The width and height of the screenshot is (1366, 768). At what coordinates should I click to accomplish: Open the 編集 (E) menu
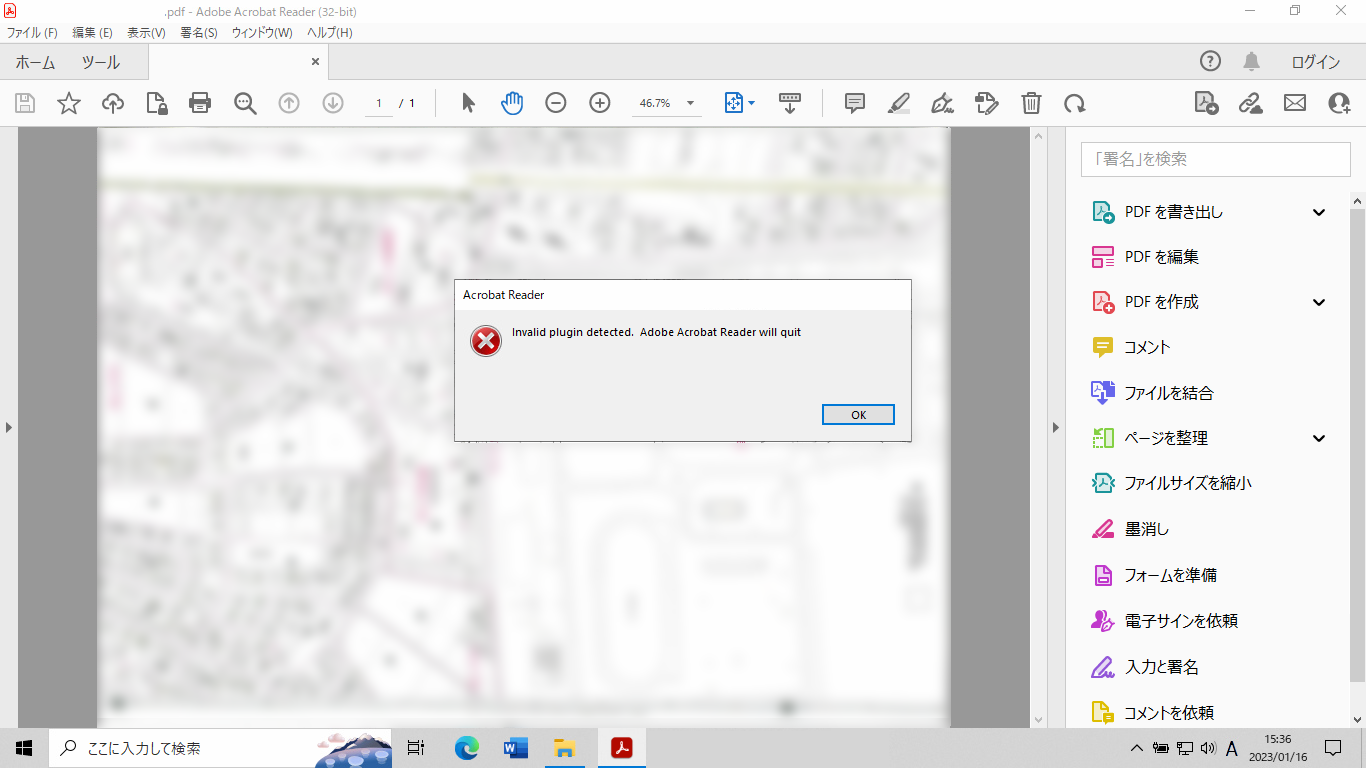92,33
